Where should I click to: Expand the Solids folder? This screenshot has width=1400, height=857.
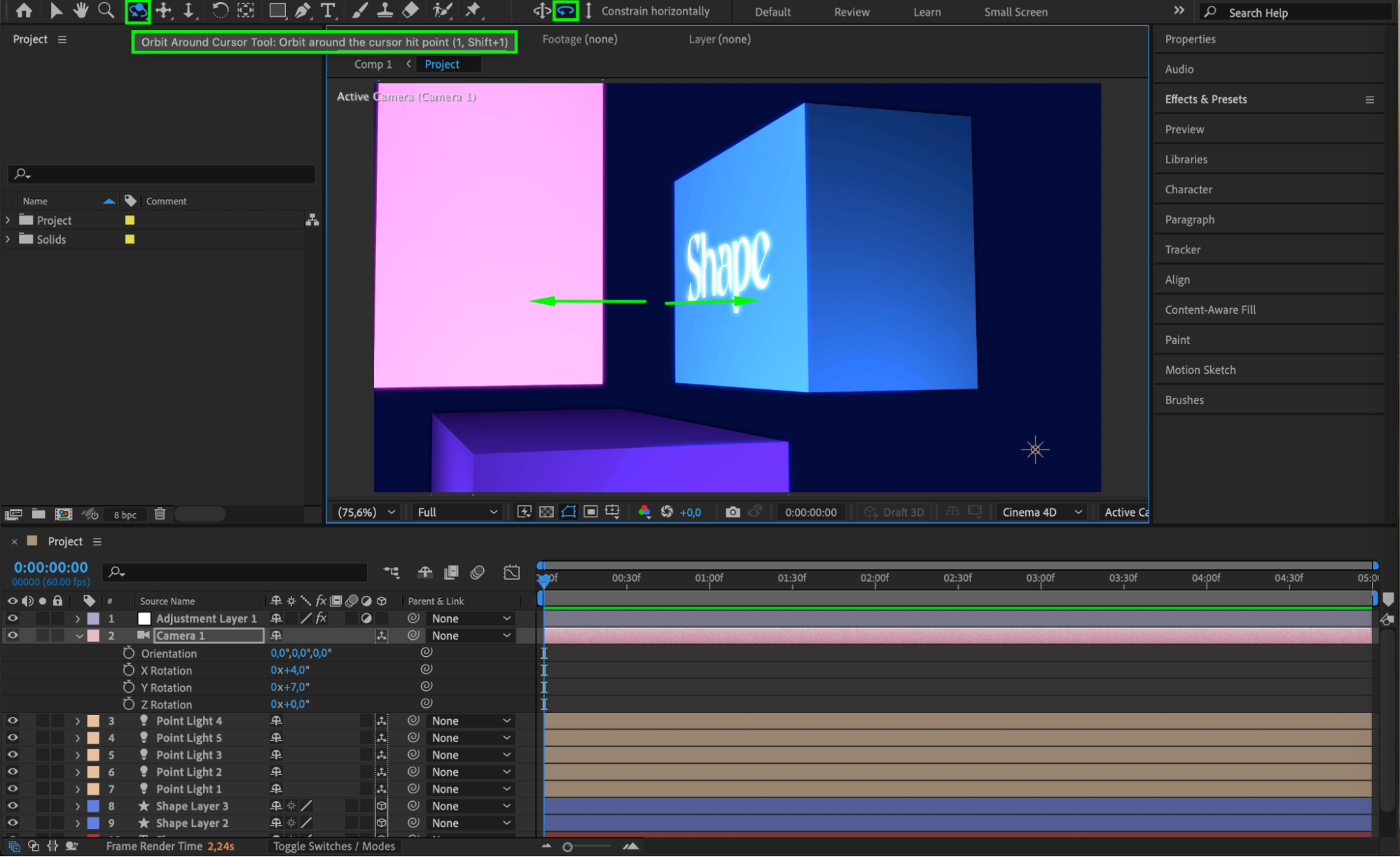[x=8, y=239]
